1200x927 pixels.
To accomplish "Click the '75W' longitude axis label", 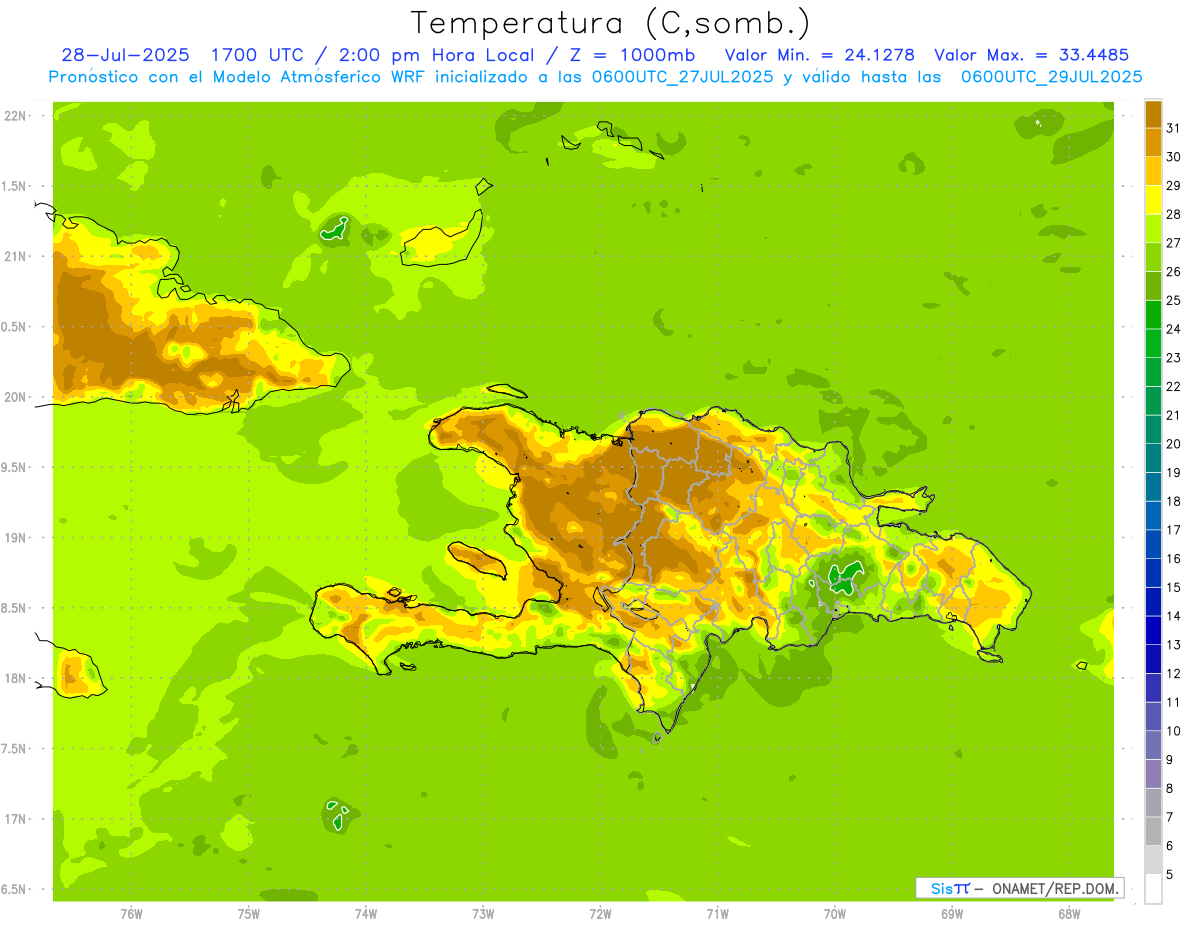I will click(x=249, y=914).
